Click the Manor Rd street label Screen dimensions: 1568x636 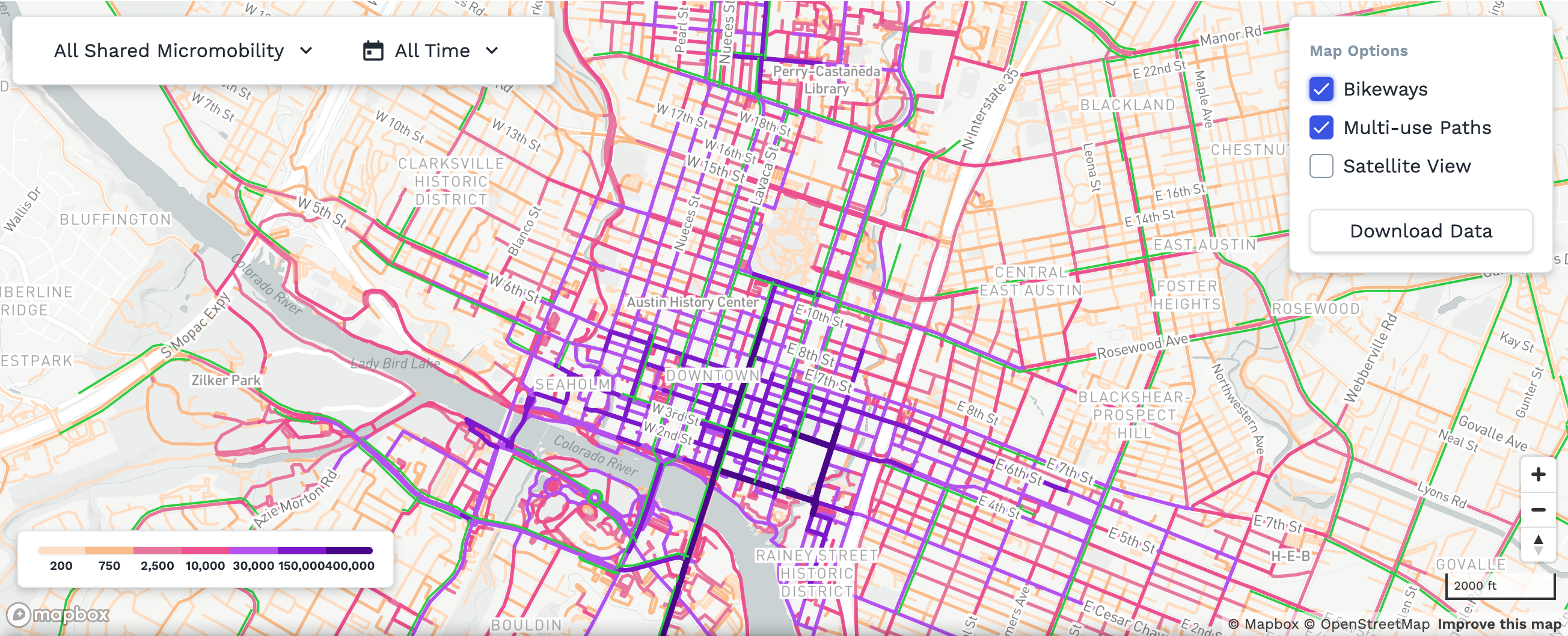pyautogui.click(x=1231, y=35)
